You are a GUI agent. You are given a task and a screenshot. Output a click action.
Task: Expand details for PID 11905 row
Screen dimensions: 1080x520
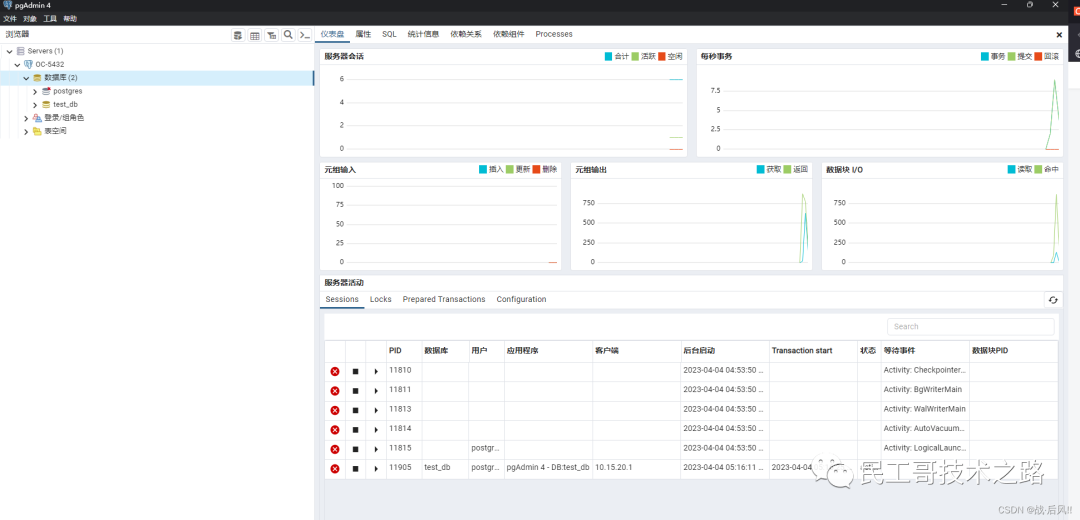coord(376,468)
